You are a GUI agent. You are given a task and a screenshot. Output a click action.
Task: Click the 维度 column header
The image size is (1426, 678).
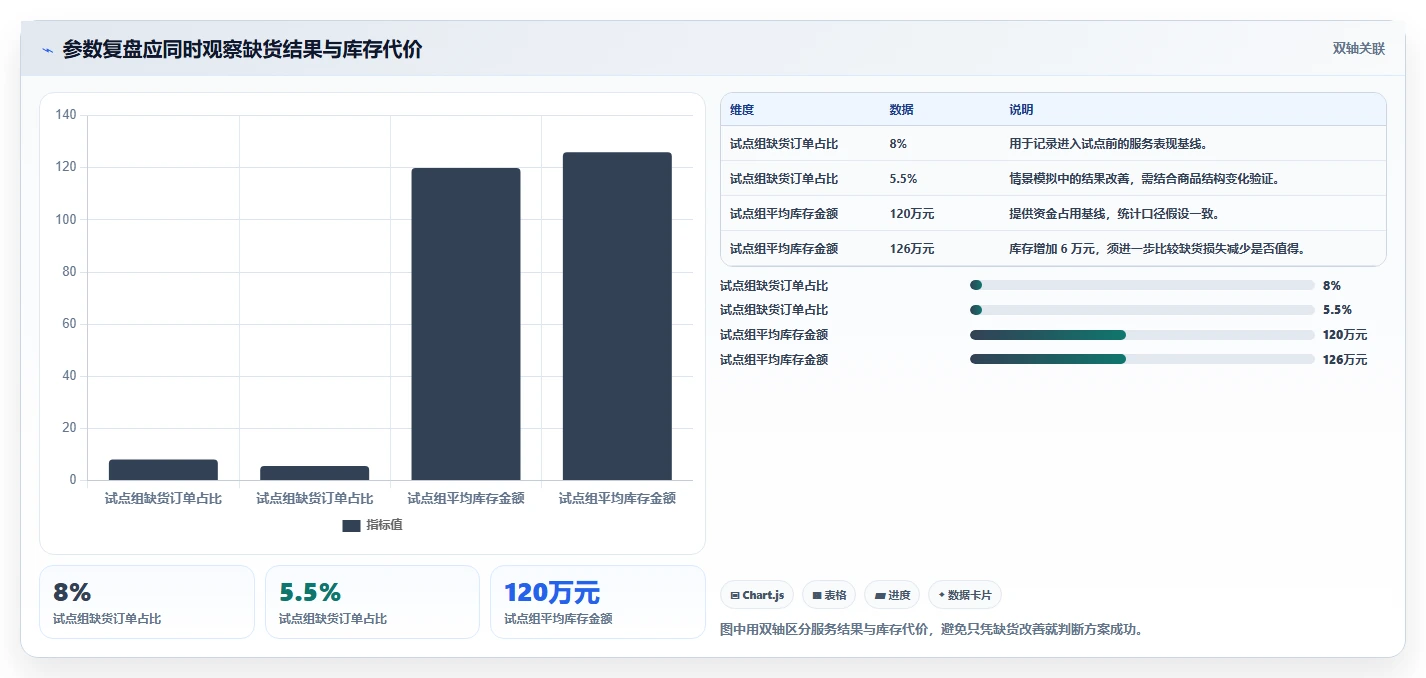tap(742, 110)
